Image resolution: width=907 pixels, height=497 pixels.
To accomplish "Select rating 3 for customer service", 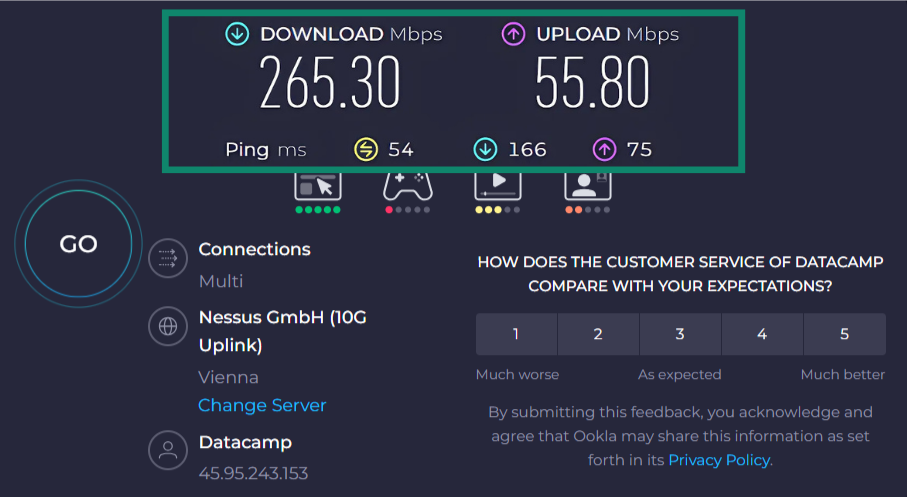I will pyautogui.click(x=680, y=334).
